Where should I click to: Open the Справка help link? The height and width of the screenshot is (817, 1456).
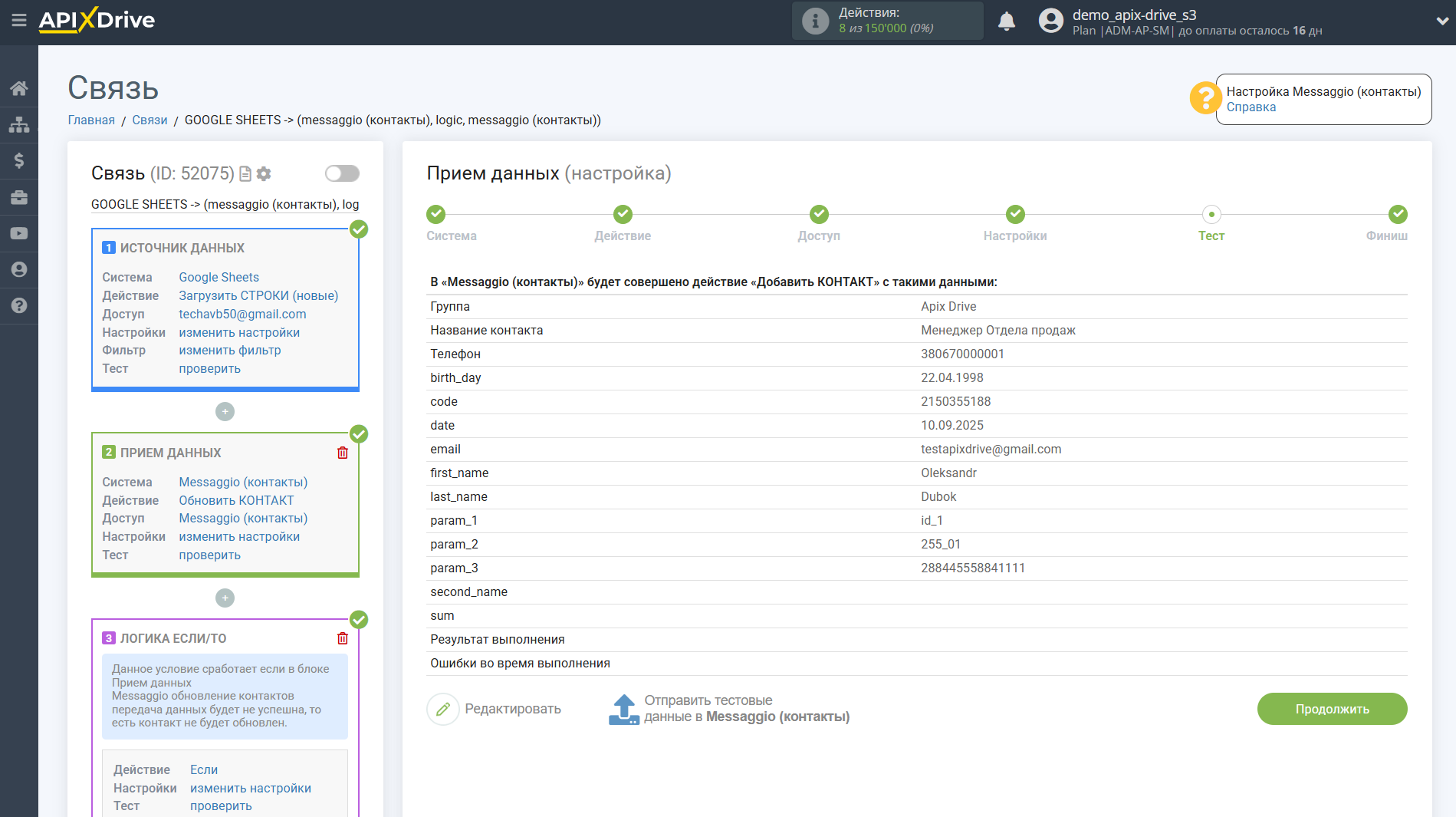pyautogui.click(x=1251, y=107)
